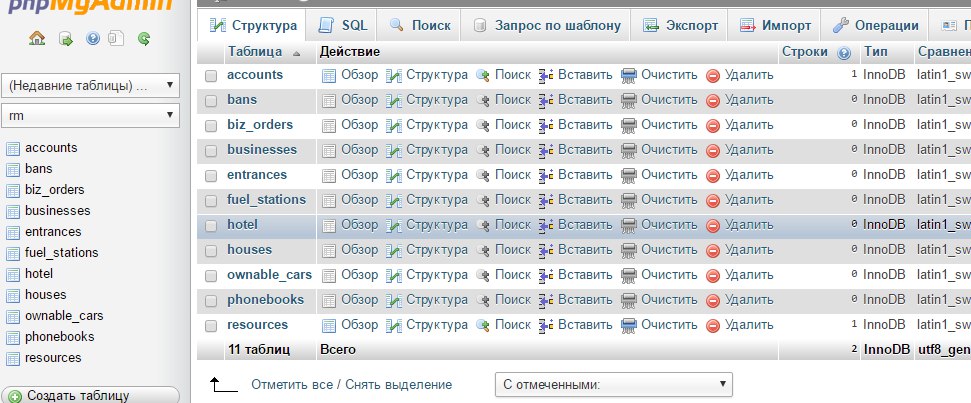Click the hotel table icon in sidebar
Viewport: 971px width, 403px height.
pyautogui.click(x=13, y=274)
